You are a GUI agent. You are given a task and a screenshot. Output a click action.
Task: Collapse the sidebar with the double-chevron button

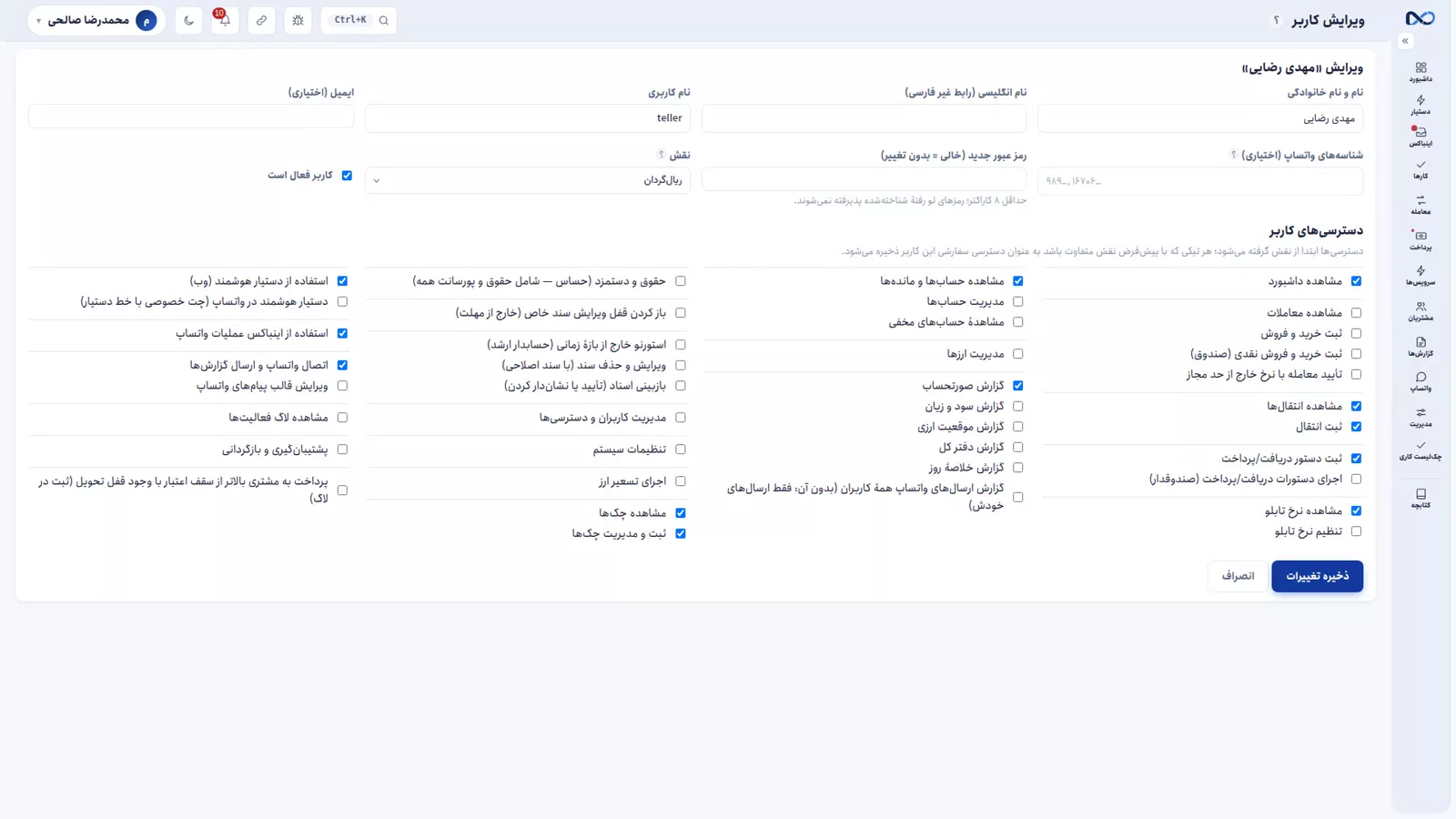(x=1405, y=41)
